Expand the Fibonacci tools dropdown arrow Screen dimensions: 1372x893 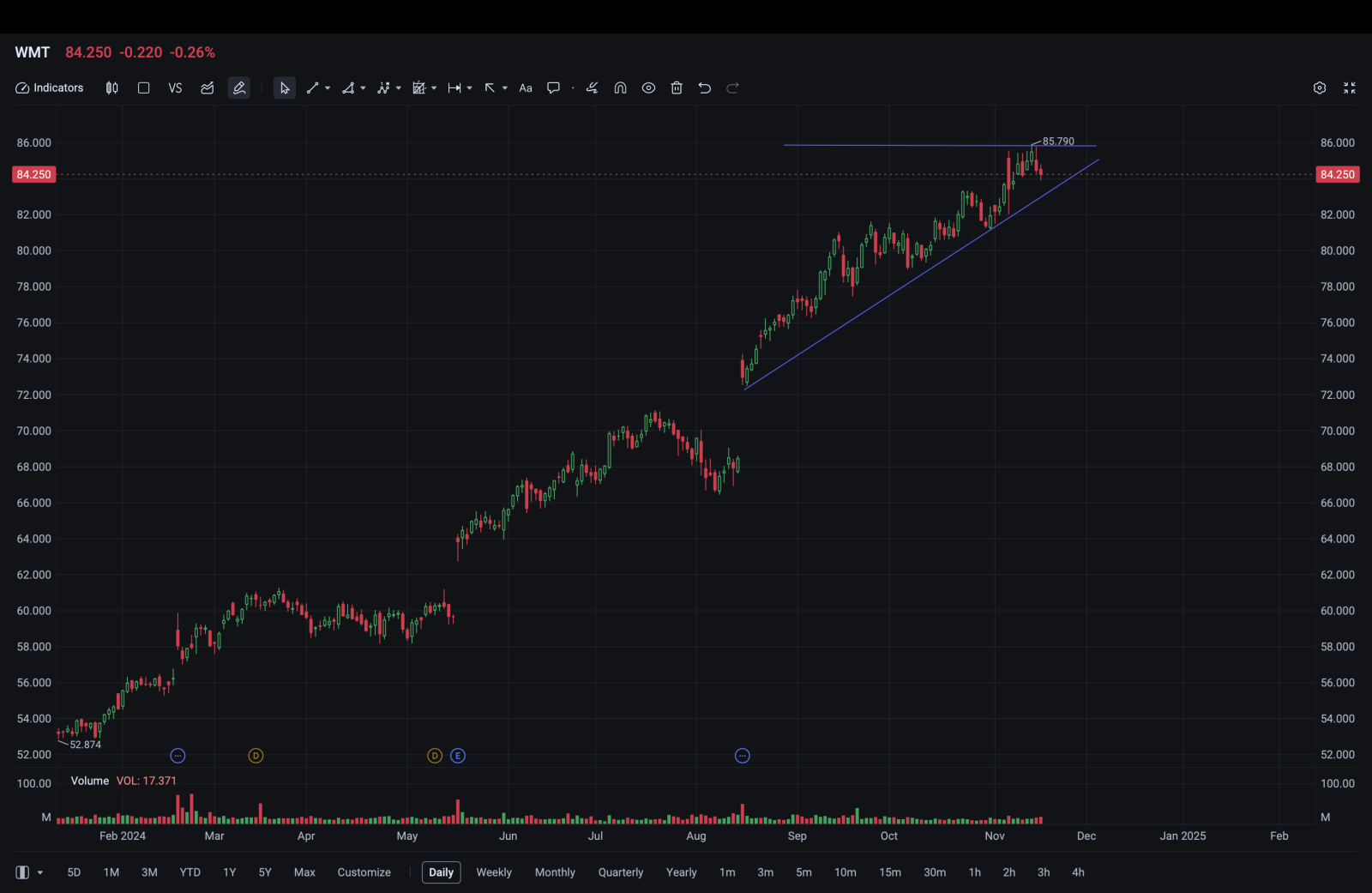pyautogui.click(x=434, y=87)
